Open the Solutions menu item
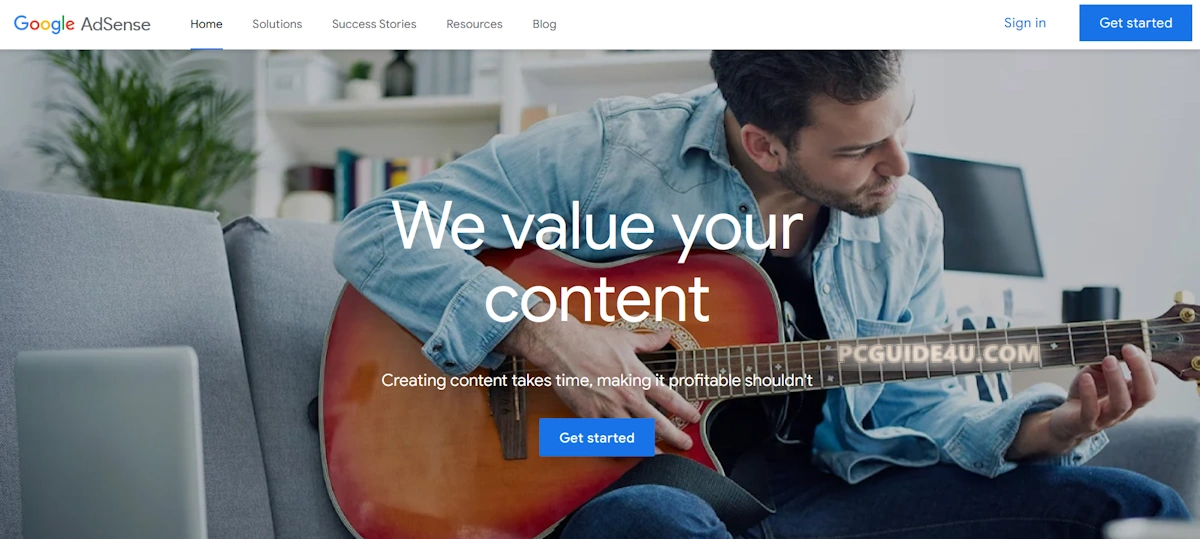This screenshot has height=539, width=1200. pos(277,24)
